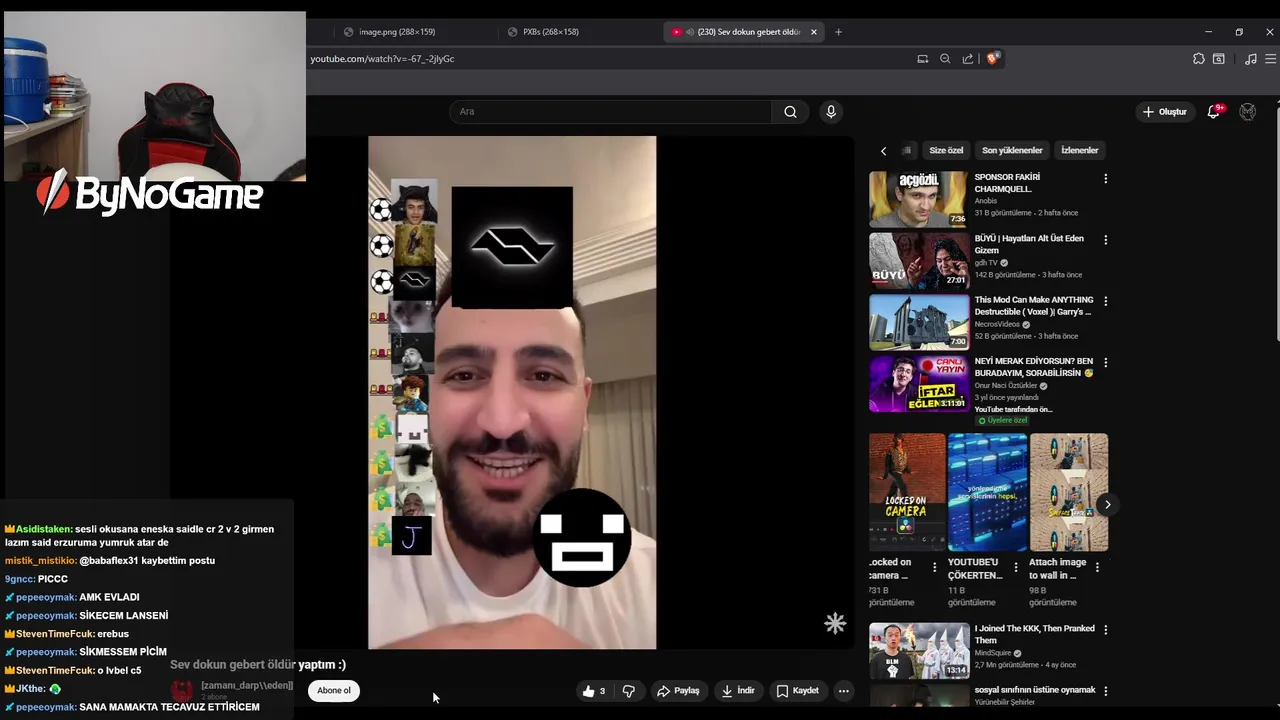The image size is (1280, 720).
Task: Click the YouTube Ara search field
Action: (610, 112)
